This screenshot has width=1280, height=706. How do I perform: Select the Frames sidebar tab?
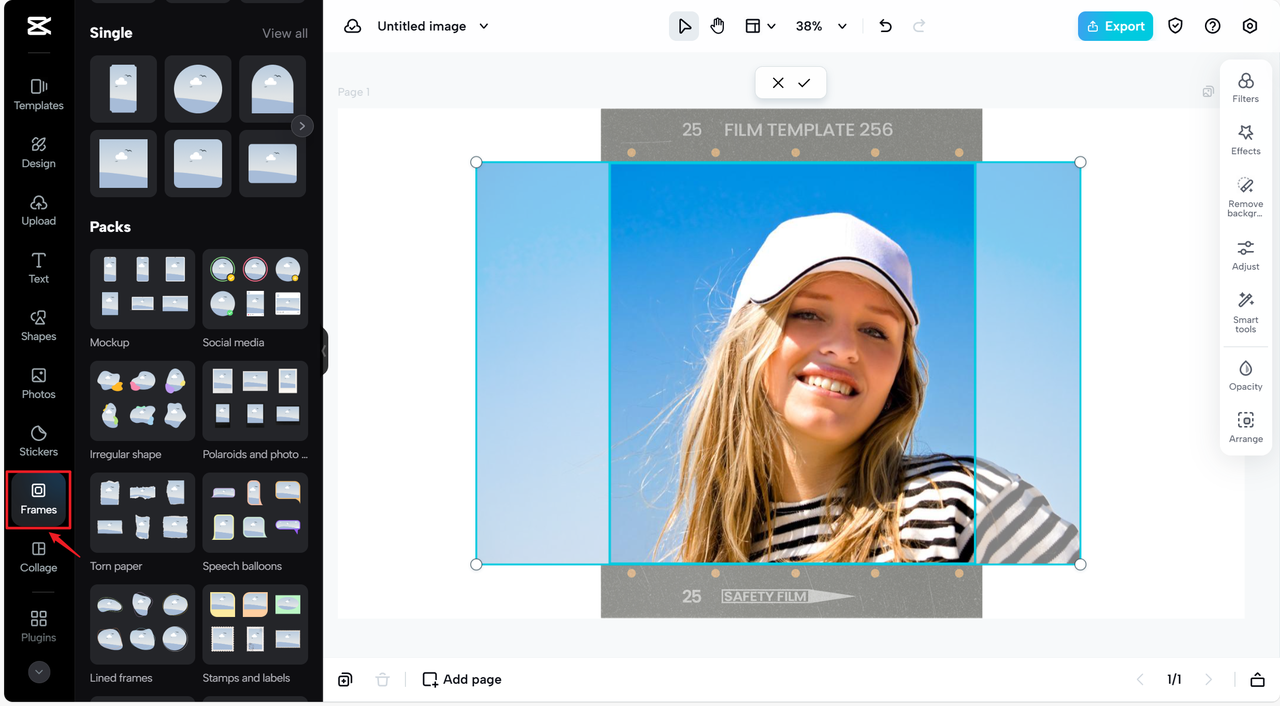[x=39, y=499]
